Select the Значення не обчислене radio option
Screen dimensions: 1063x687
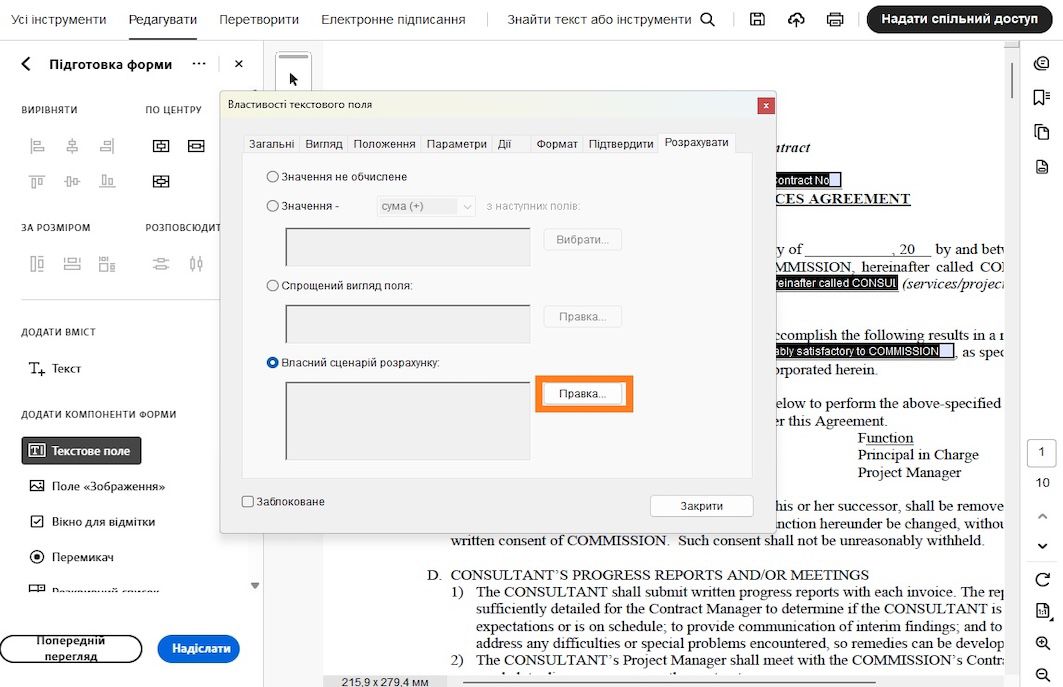point(272,176)
